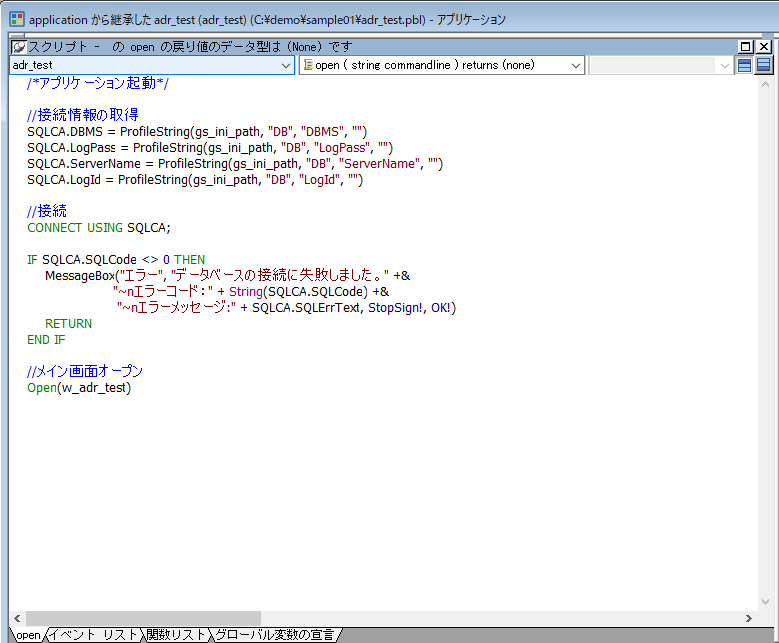Click the RETURN statement in the code

tap(68, 323)
